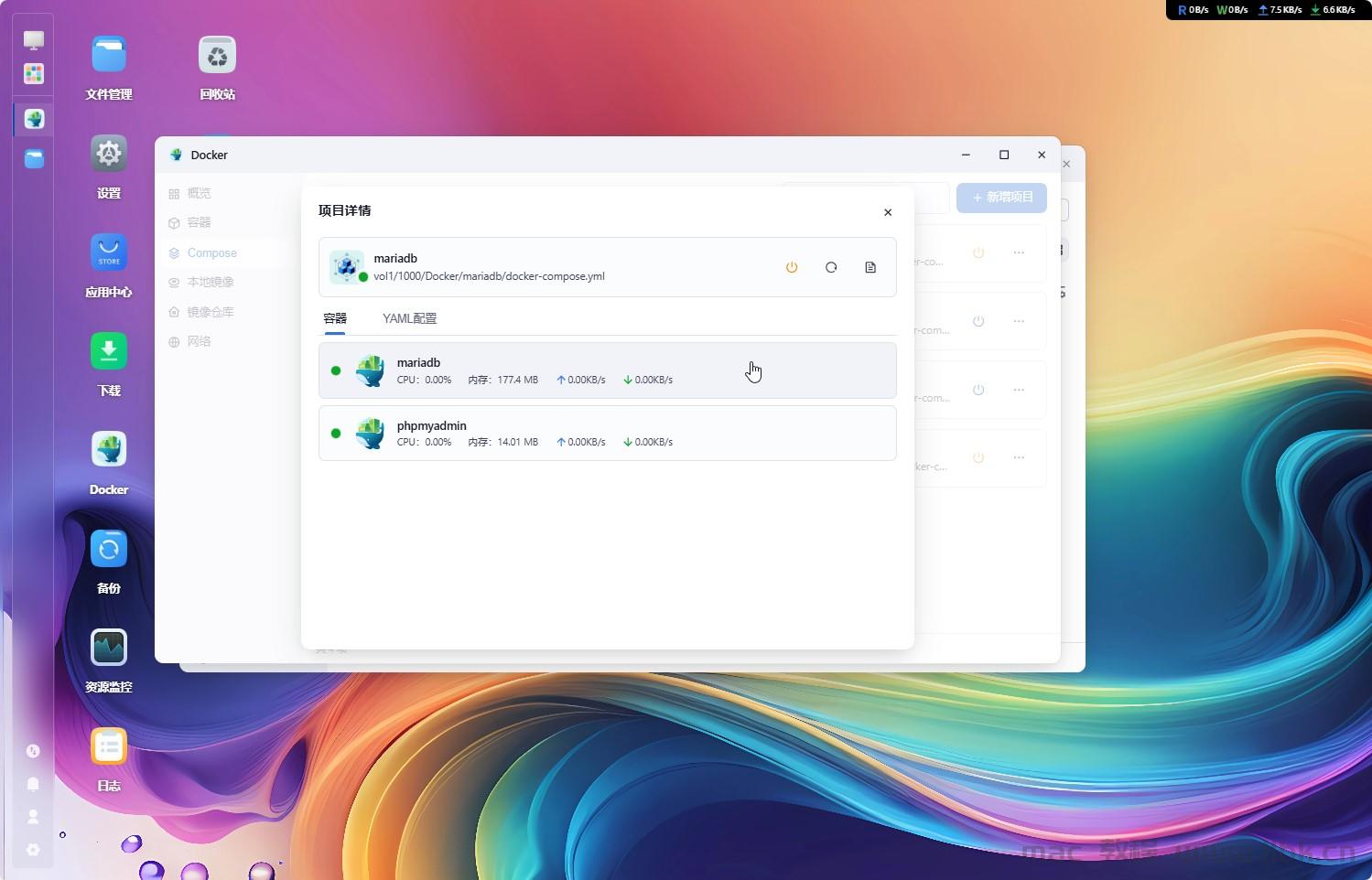Click the 新增项目 button

tap(1001, 198)
